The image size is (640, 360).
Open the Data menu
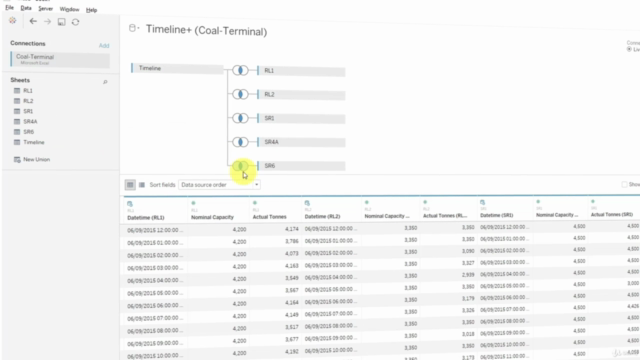click(26, 8)
